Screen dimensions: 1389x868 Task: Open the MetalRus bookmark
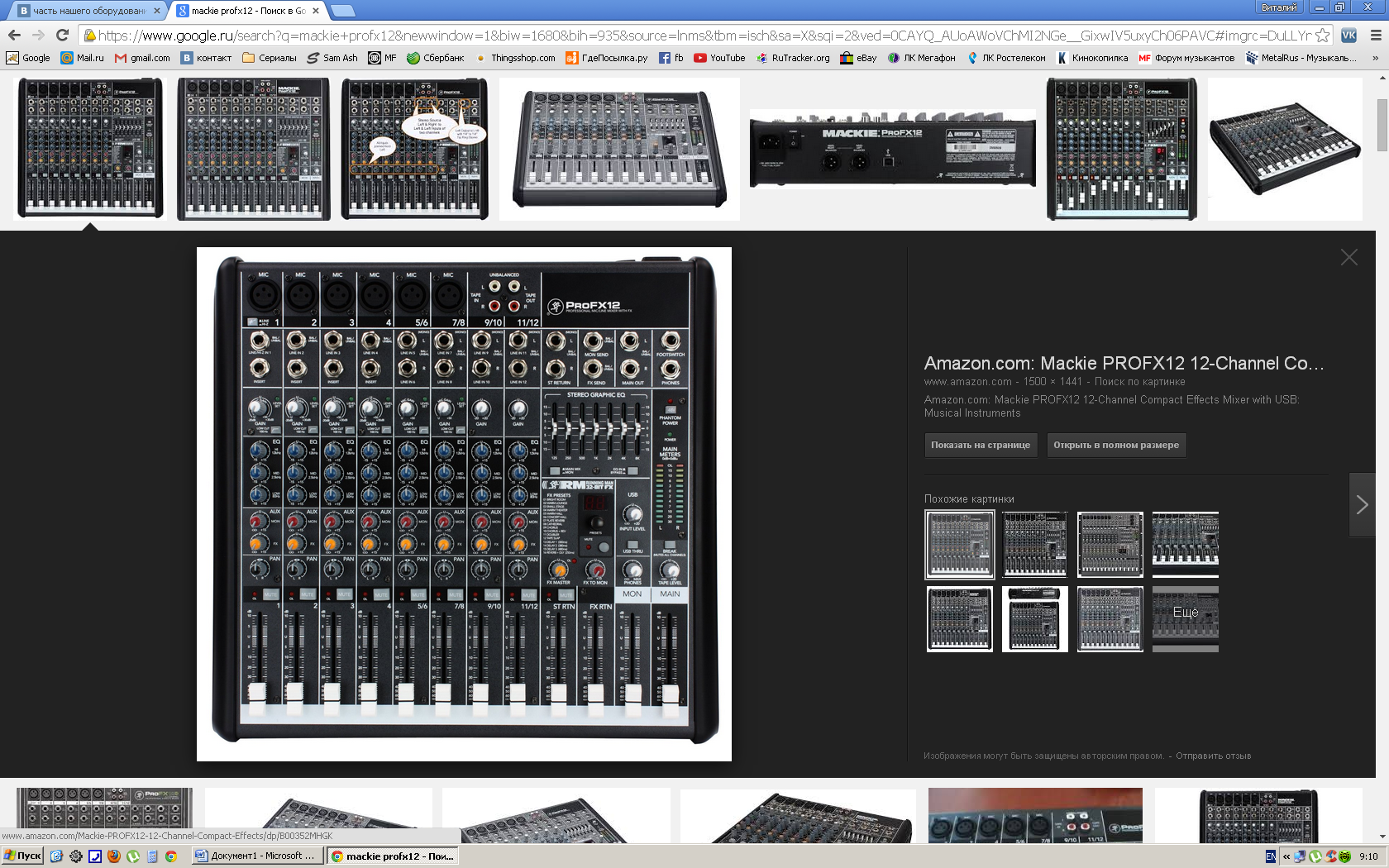coord(1301,58)
